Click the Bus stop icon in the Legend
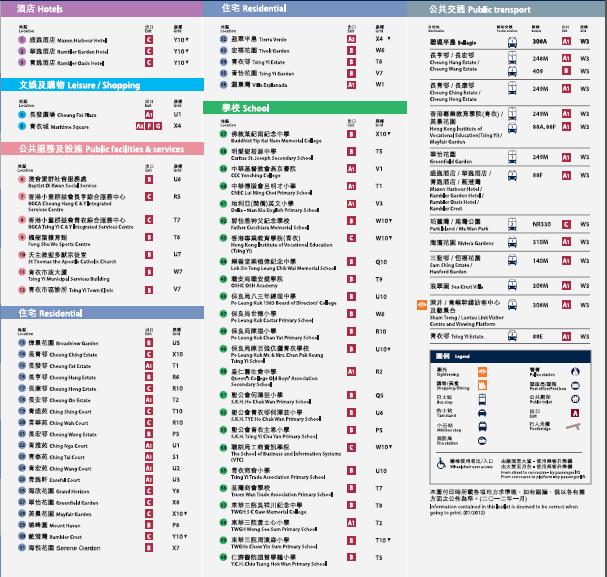 [482, 399]
